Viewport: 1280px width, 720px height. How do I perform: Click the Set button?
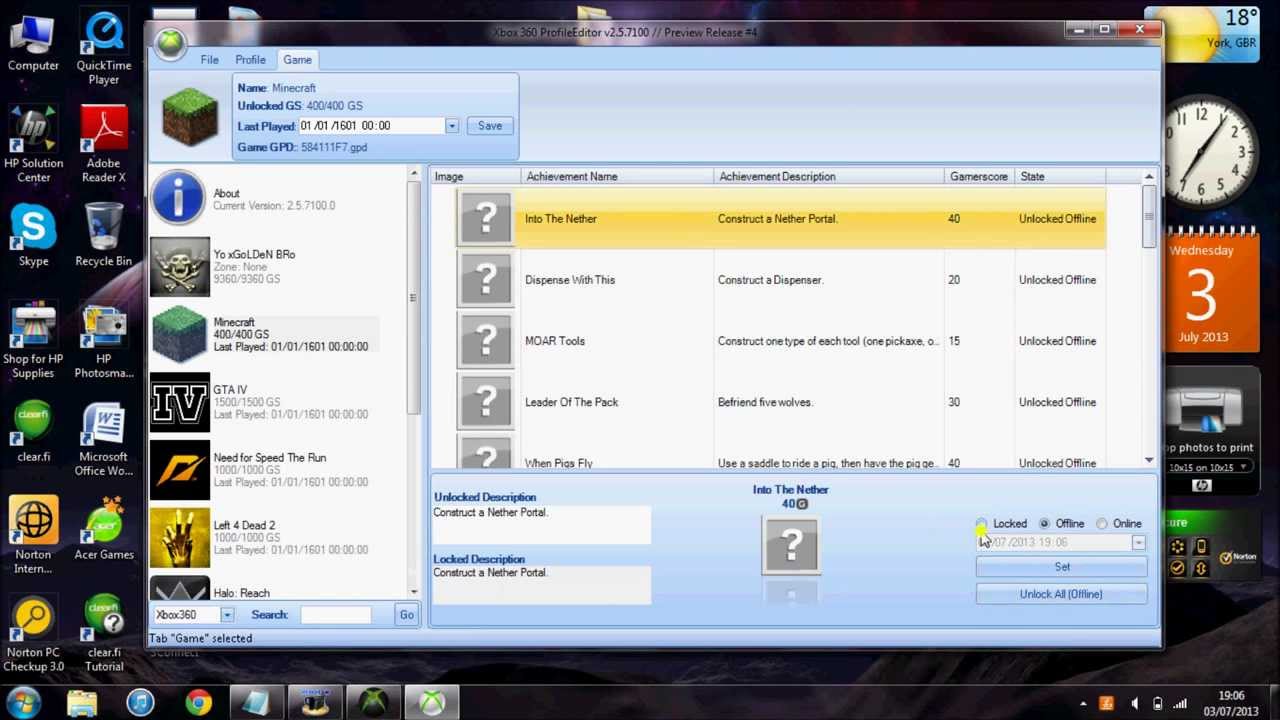pos(1062,567)
